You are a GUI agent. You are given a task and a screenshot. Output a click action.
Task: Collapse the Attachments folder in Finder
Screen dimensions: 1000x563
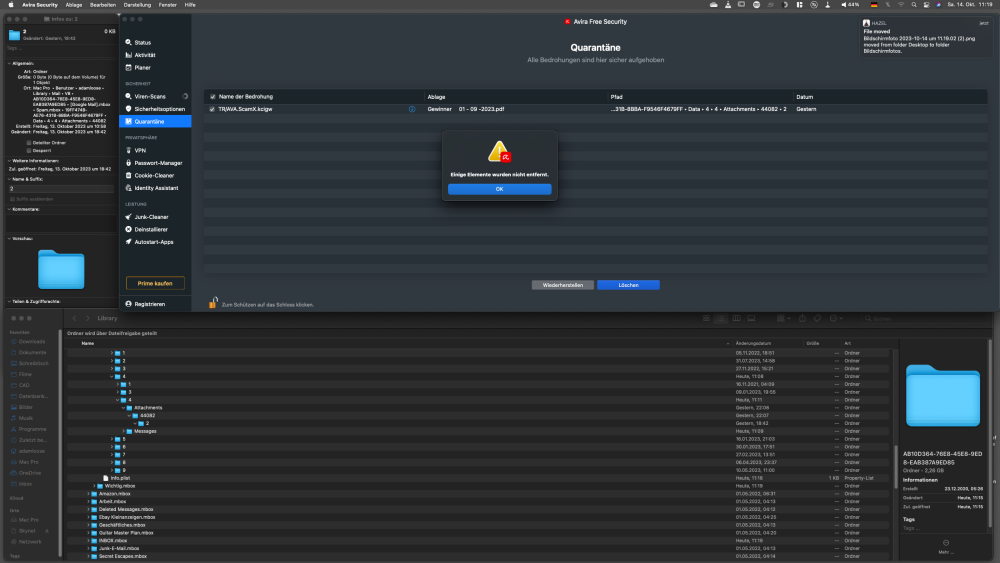pos(124,407)
